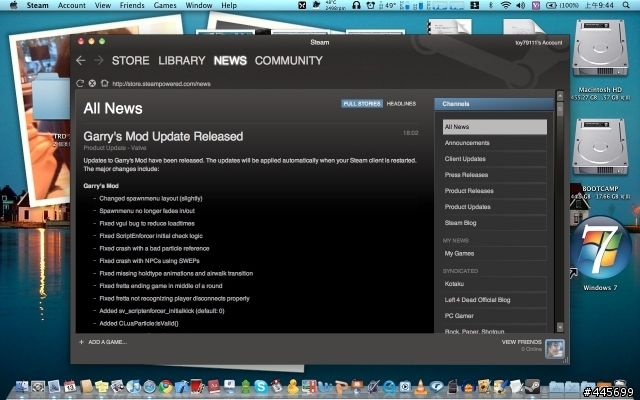Image resolution: width=640 pixels, height=400 pixels.
Task: Select the Kotaku channel
Action: (x=495, y=284)
